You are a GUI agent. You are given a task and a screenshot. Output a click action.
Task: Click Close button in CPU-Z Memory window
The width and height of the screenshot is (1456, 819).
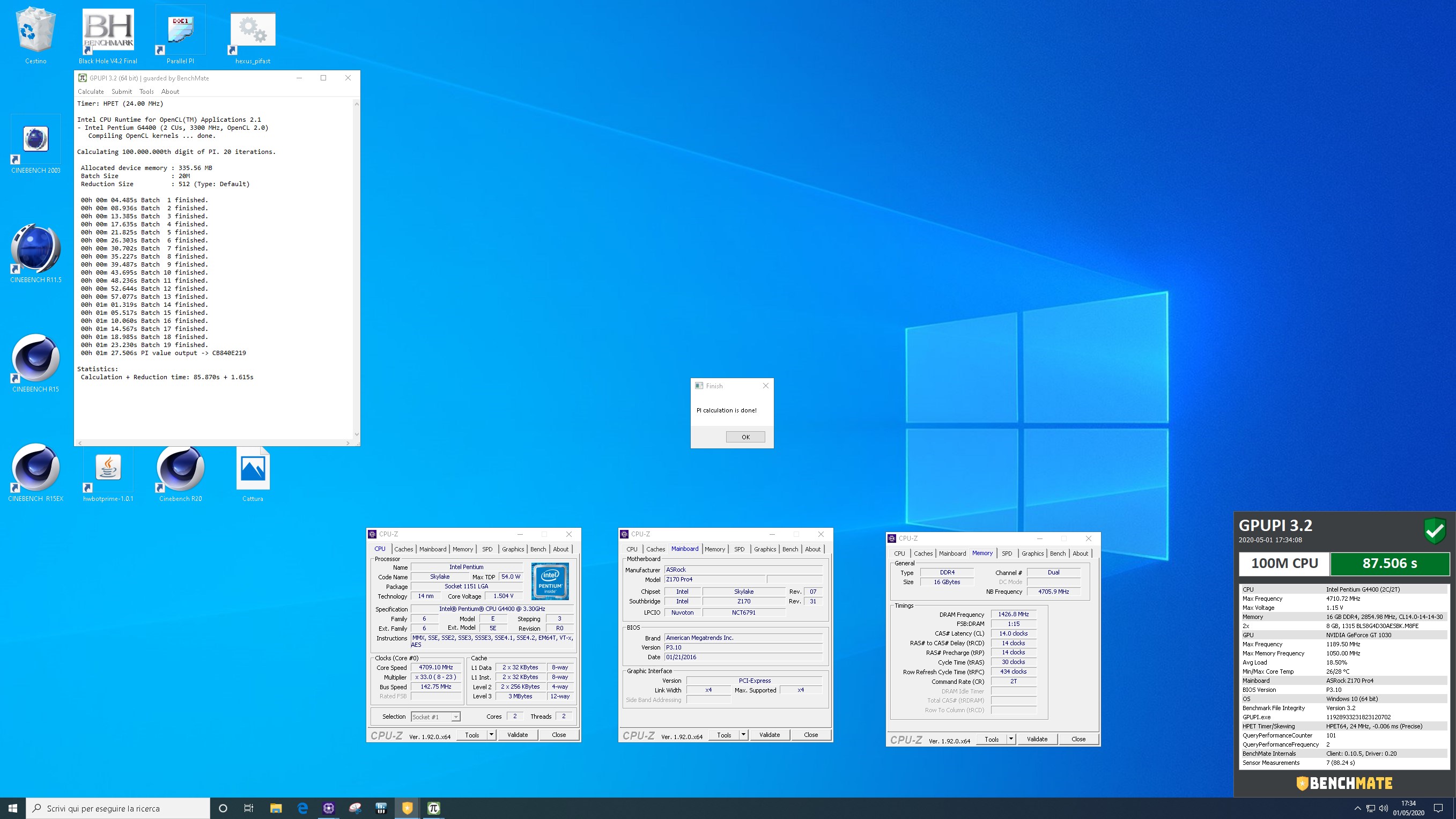1078,739
